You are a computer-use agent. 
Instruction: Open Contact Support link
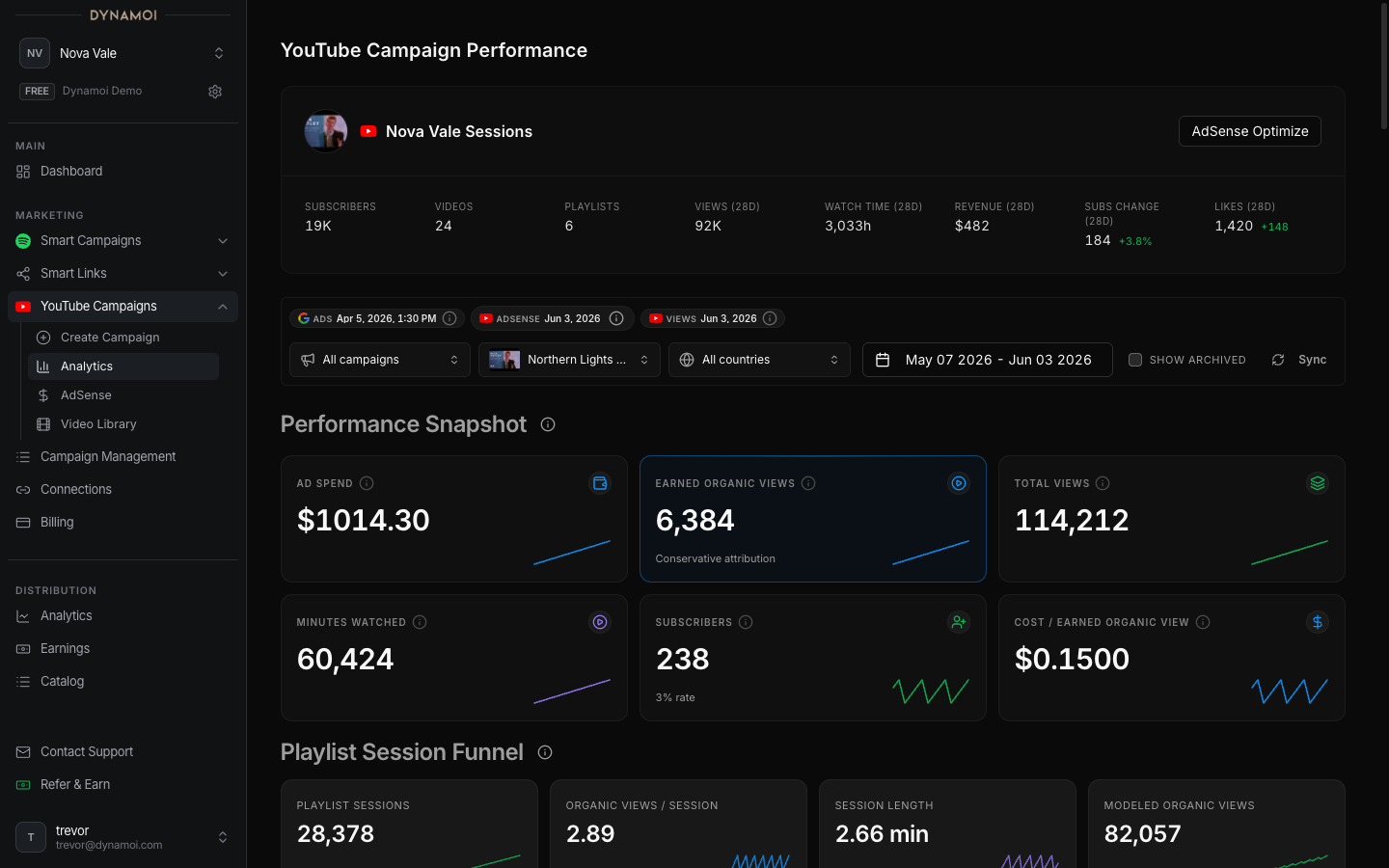click(x=123, y=752)
